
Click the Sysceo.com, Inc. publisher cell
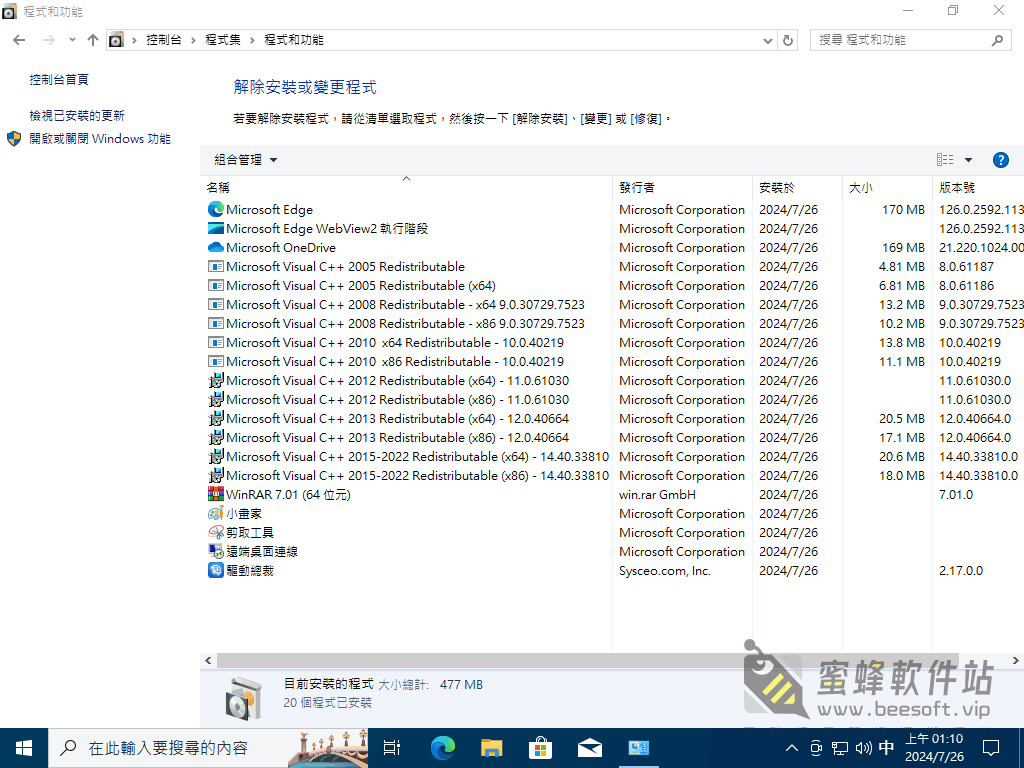coord(664,570)
